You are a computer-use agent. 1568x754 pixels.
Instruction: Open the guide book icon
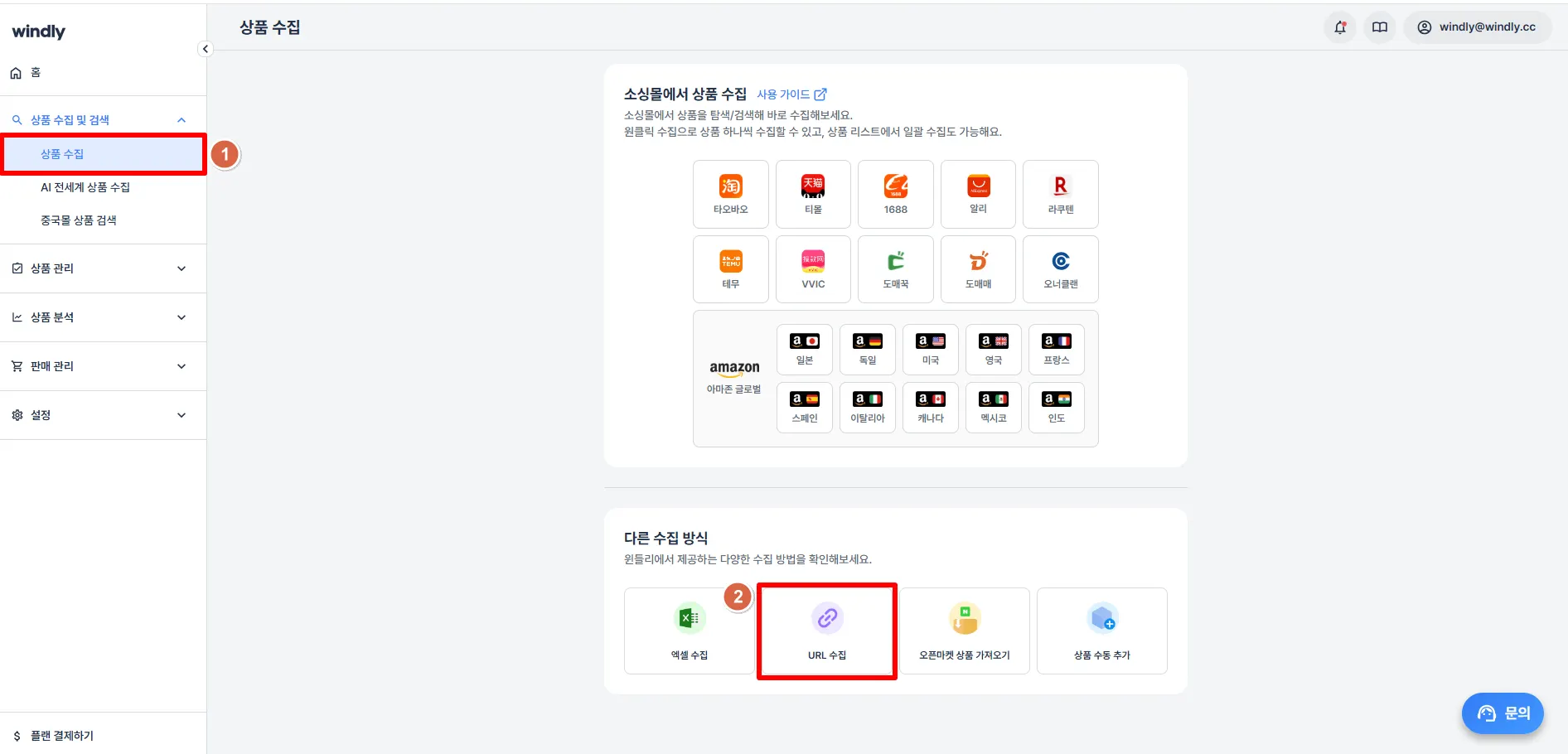tap(1380, 27)
